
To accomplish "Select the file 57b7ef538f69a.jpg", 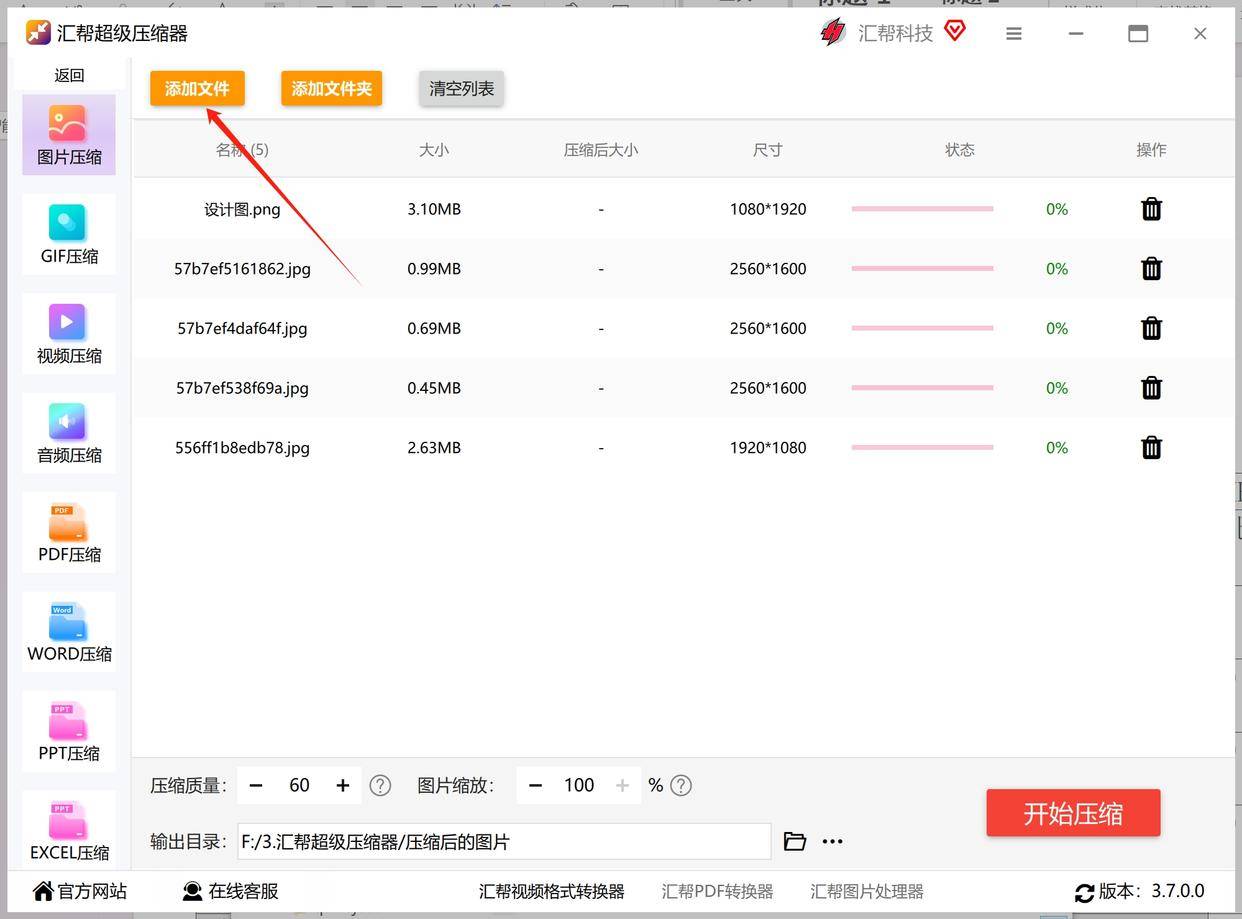I will 242,388.
